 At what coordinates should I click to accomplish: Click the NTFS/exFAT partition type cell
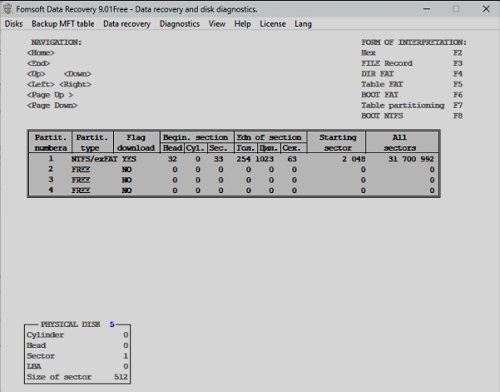tap(94, 159)
